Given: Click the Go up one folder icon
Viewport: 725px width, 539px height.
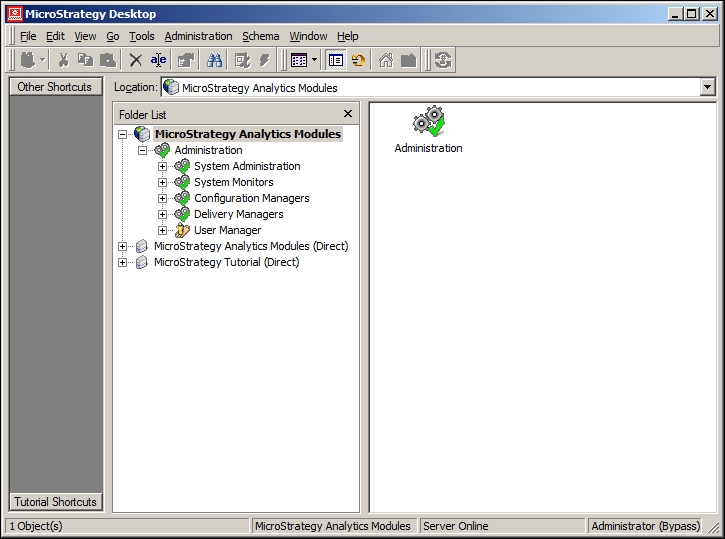Looking at the screenshot, I should (x=408, y=60).
